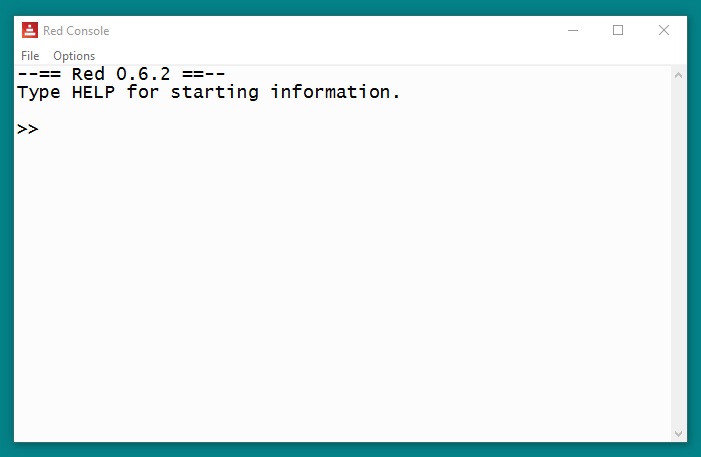
Task: Click the >> prompt symbol
Action: click(28, 129)
